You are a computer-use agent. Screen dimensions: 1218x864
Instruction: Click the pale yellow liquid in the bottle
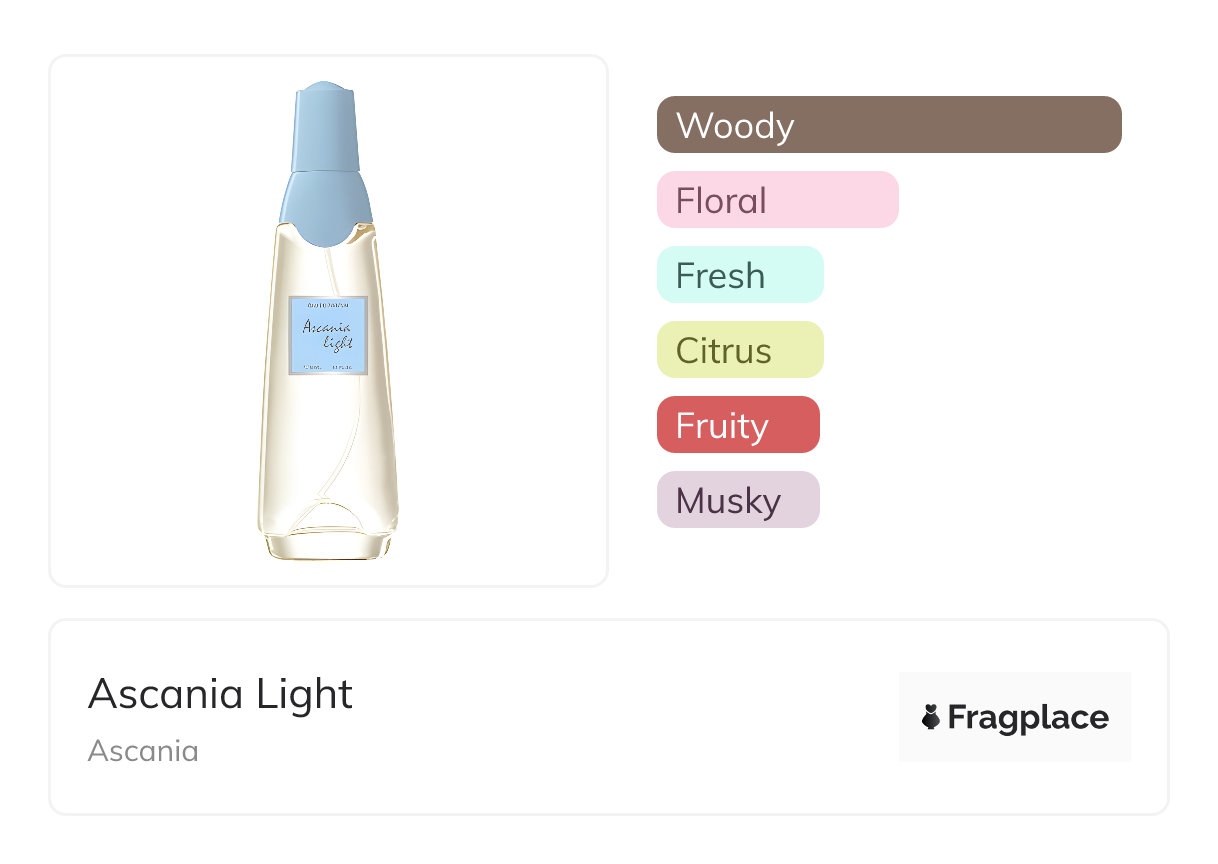pyautogui.click(x=300, y=440)
